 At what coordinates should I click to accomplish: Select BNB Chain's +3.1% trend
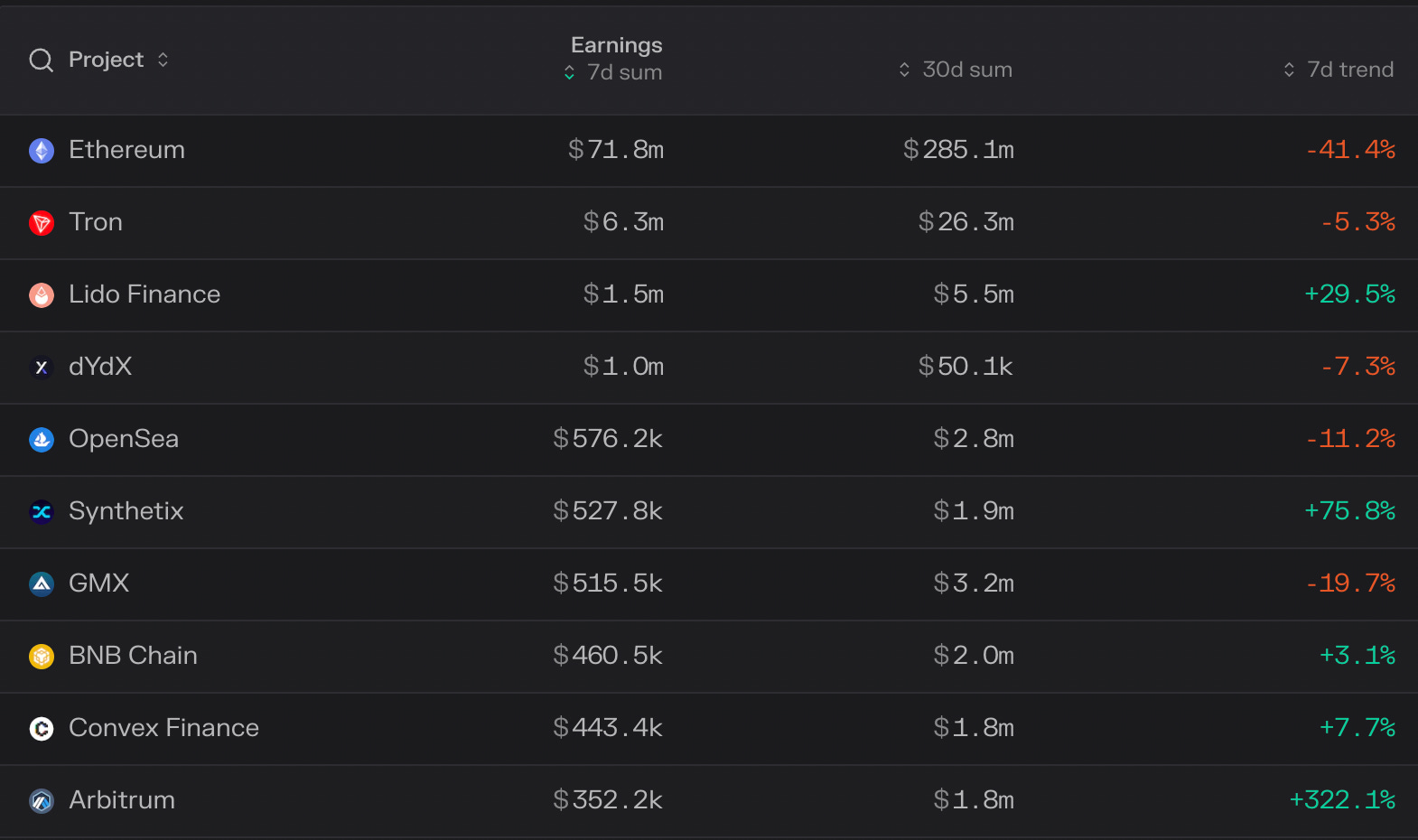pos(1357,656)
